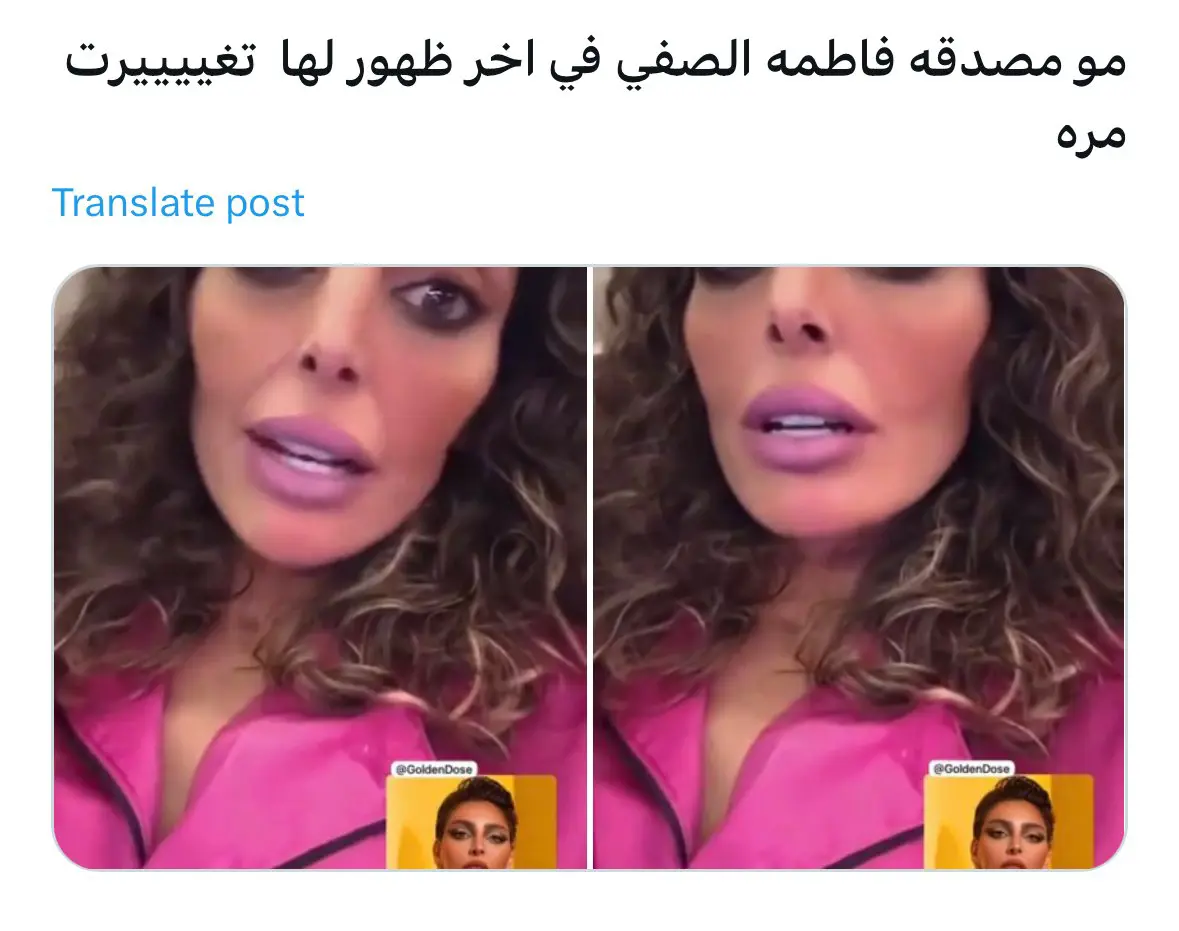Viewport: 1179px width, 931px height.
Task: Click the purple lips in the right photo
Action: [x=806, y=429]
